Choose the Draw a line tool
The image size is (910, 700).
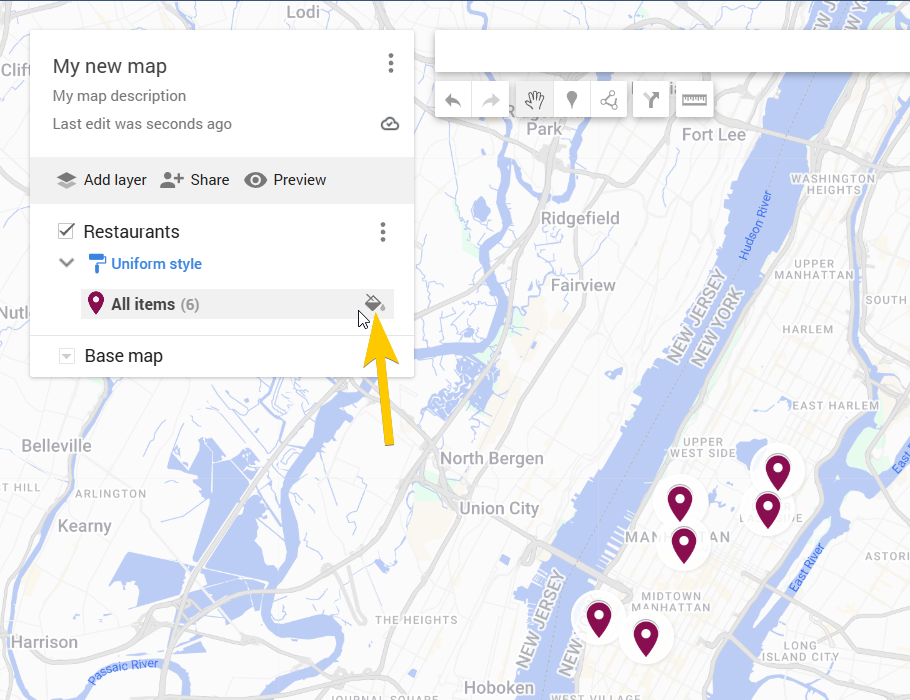pos(609,100)
